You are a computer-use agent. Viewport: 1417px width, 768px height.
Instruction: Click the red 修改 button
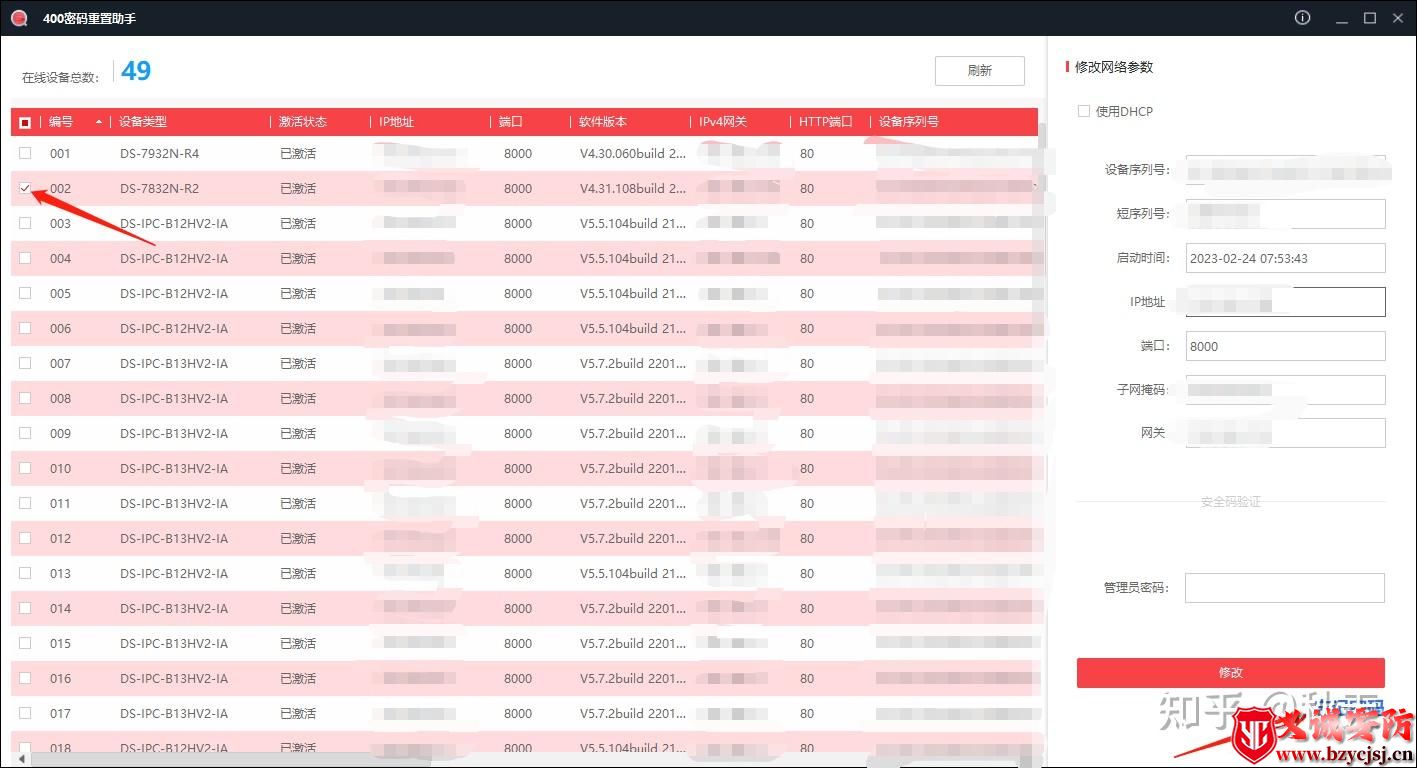(x=1230, y=672)
